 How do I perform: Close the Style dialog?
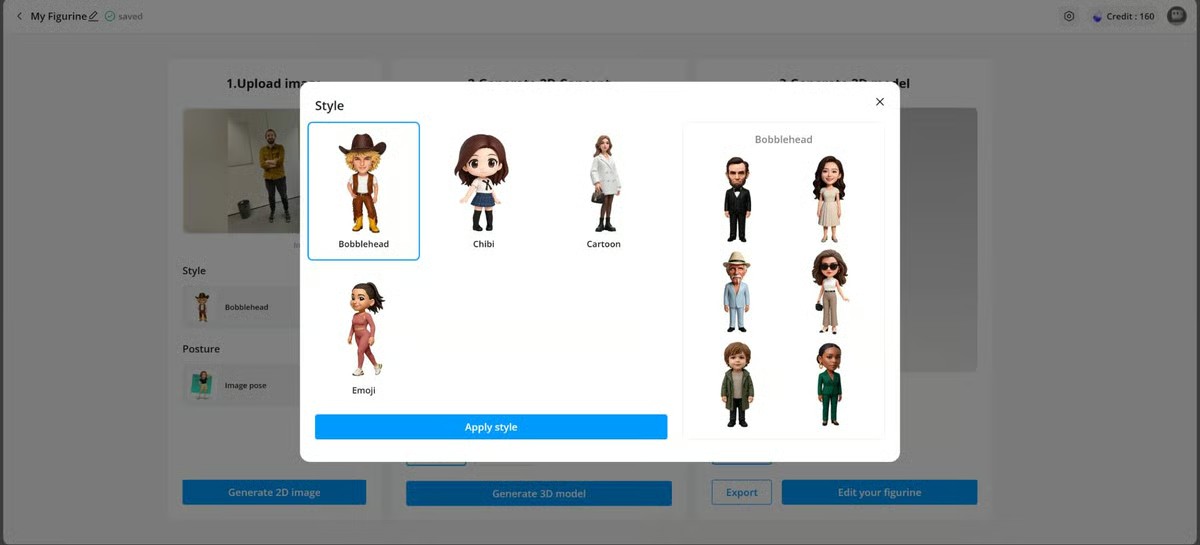point(880,102)
